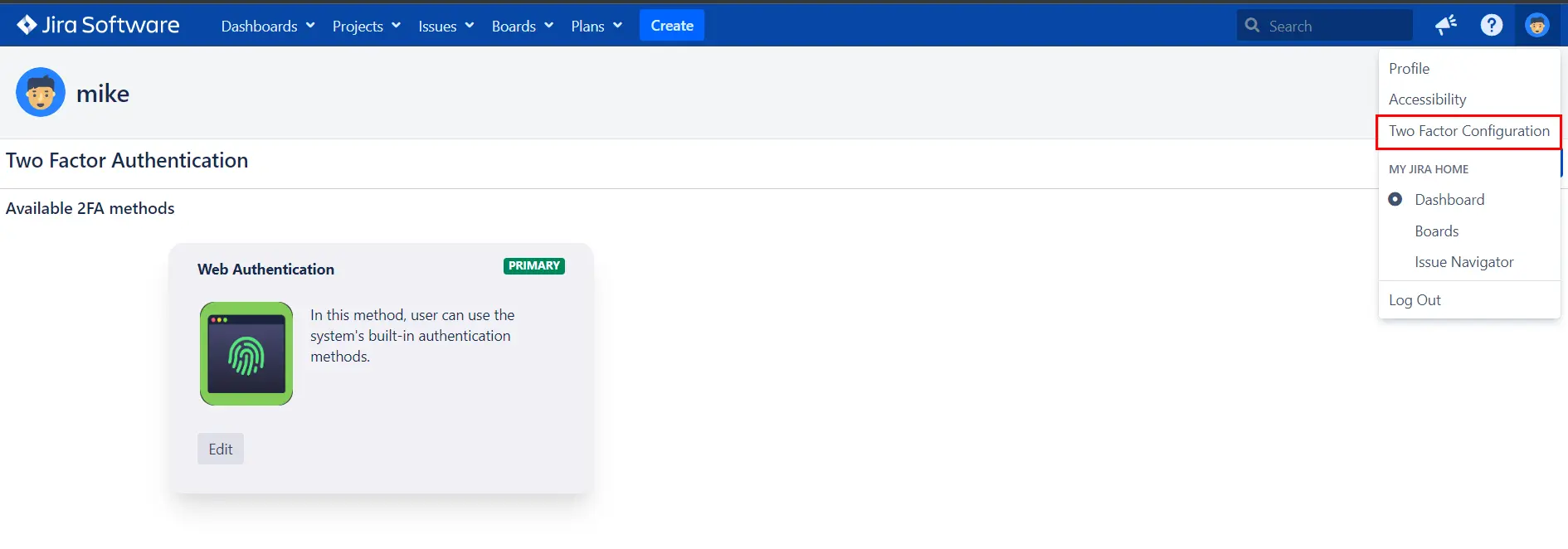Click the PRIMARY badge
1568x549 pixels.
[534, 265]
